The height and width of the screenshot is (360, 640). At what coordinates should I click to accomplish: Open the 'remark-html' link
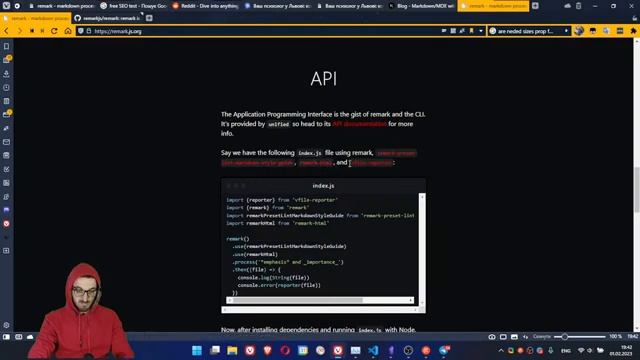[316, 162]
